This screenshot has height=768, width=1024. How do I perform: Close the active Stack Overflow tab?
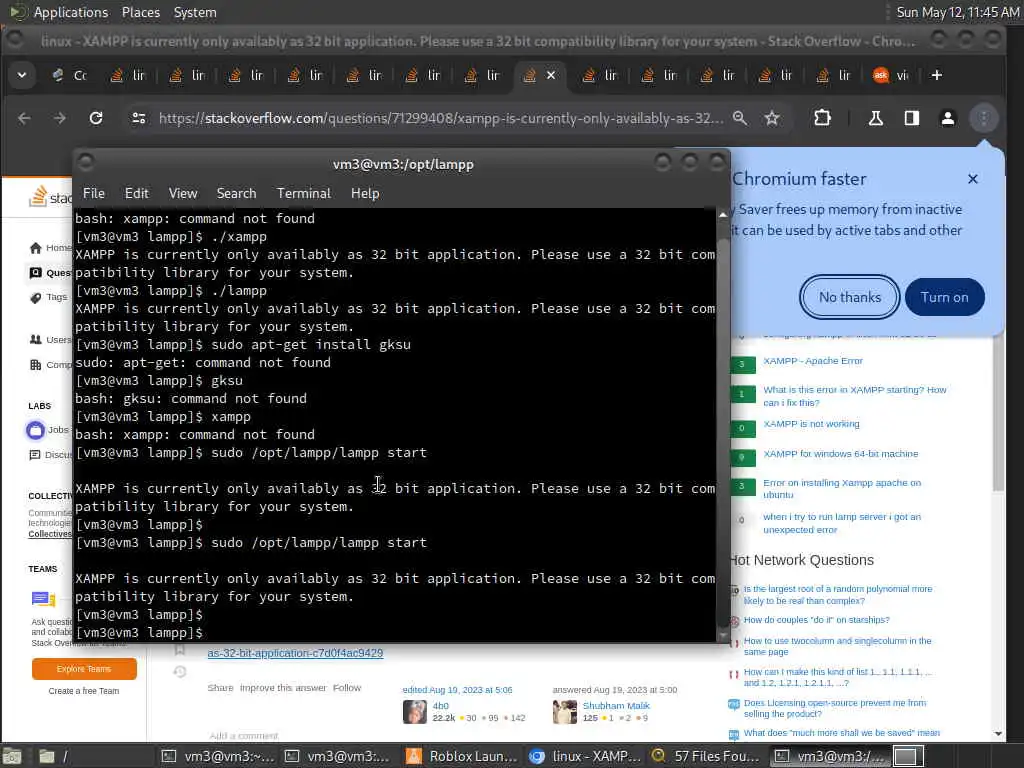[x=551, y=75]
